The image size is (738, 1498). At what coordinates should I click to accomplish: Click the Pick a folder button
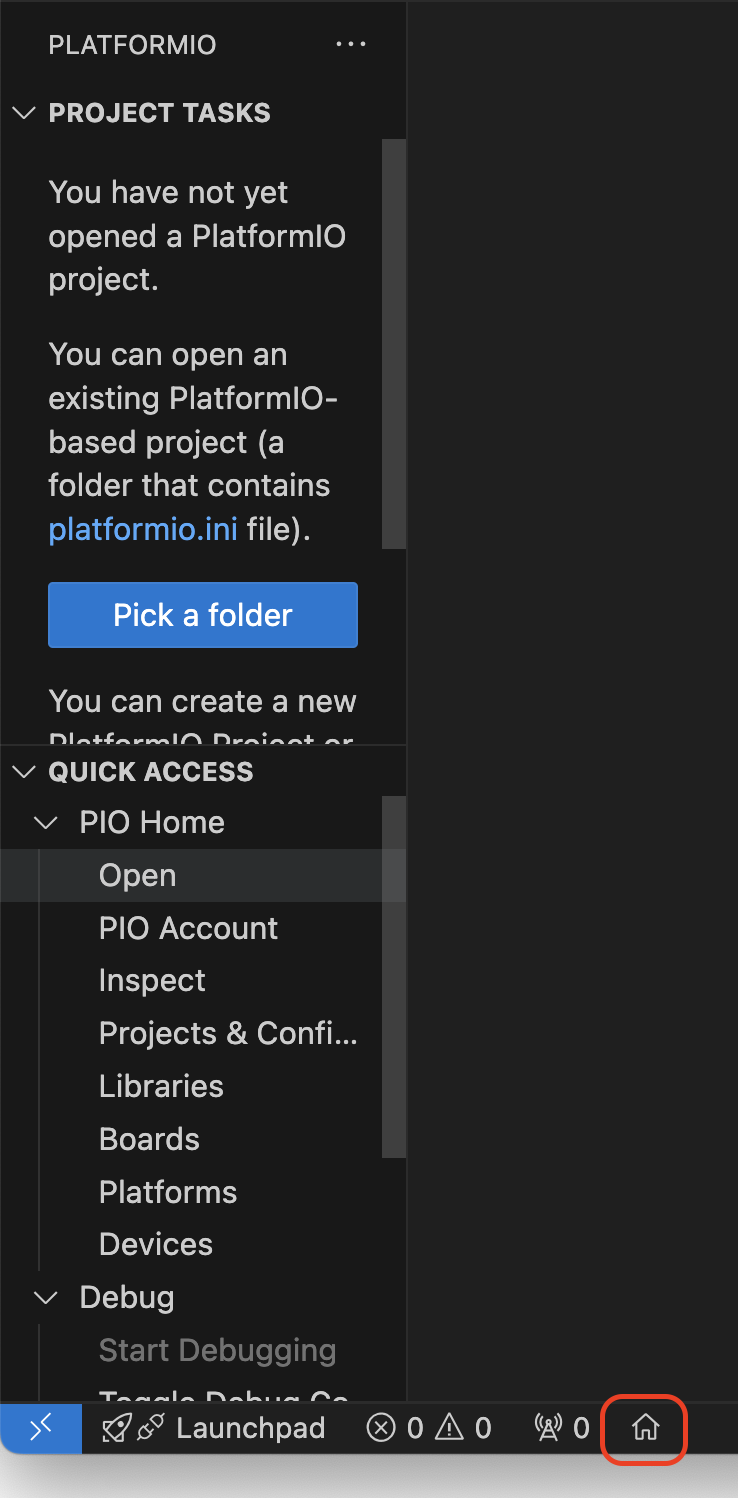tap(202, 614)
